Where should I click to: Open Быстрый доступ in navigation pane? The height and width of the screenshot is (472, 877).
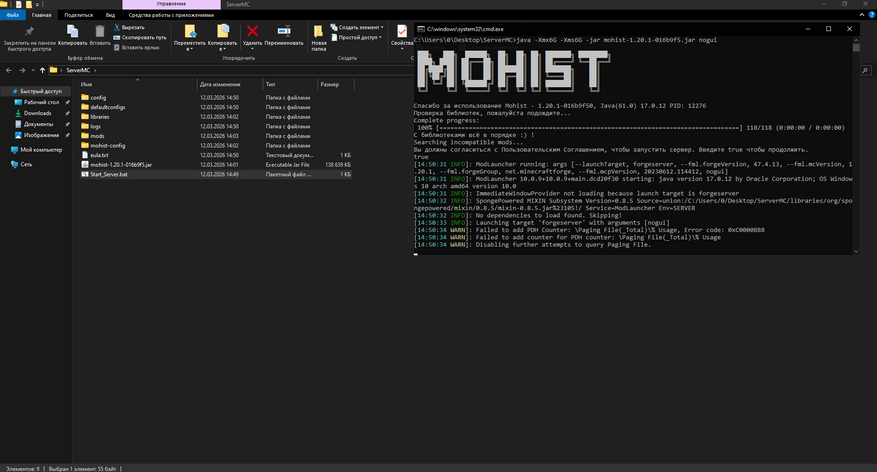pyautogui.click(x=37, y=91)
